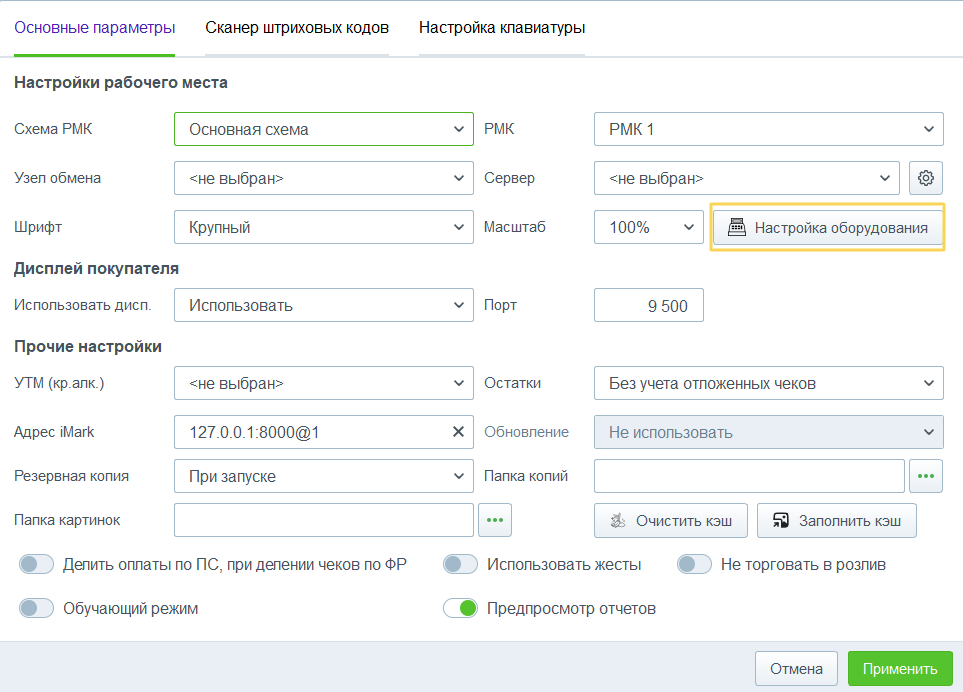Switch to Сканер штриховых кодов tab

tap(297, 28)
